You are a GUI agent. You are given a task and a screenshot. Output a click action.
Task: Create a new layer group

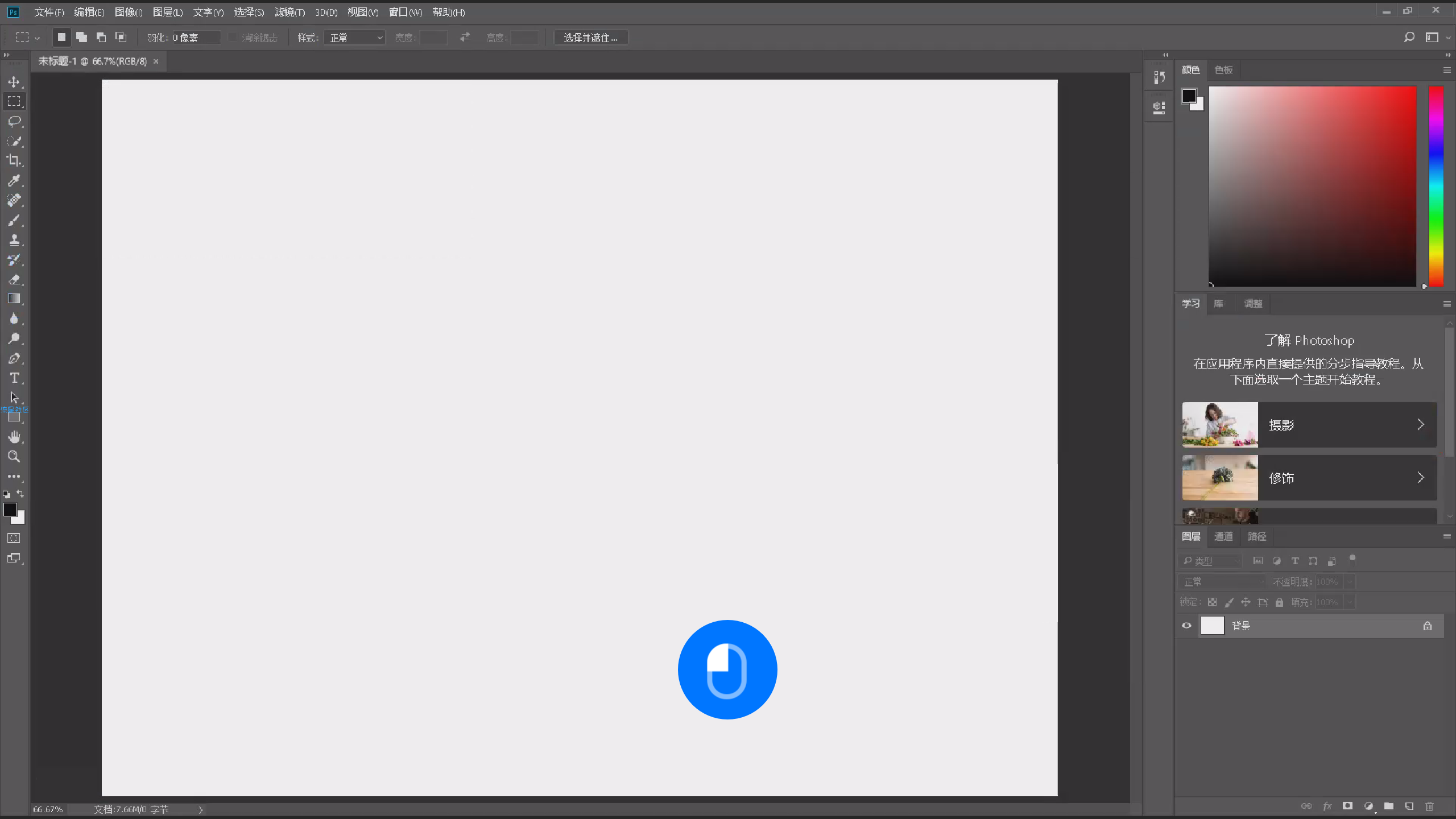pyautogui.click(x=1389, y=806)
